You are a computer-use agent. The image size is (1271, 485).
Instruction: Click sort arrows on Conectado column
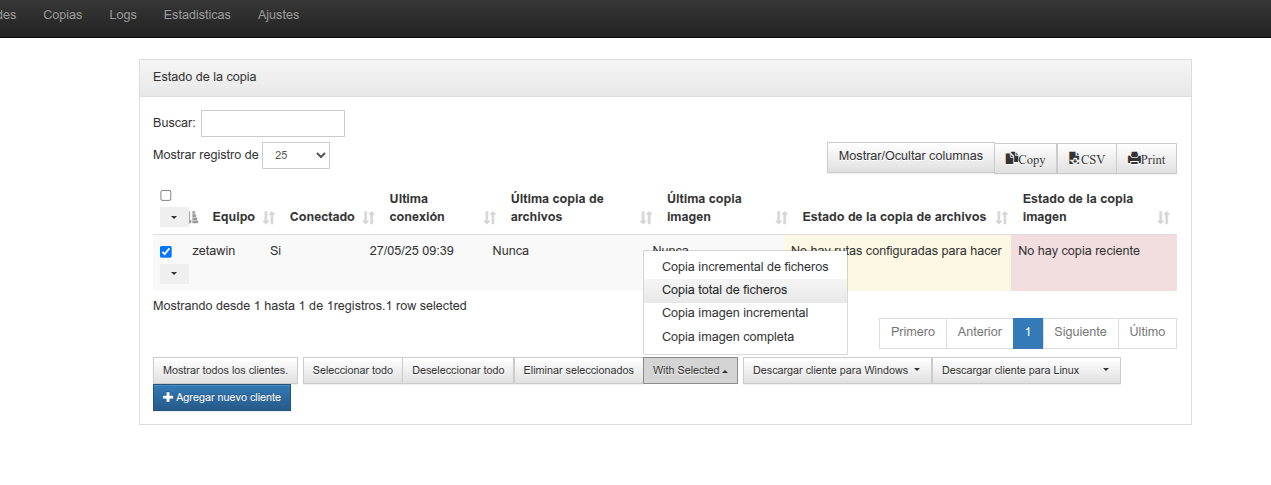[x=368, y=217]
